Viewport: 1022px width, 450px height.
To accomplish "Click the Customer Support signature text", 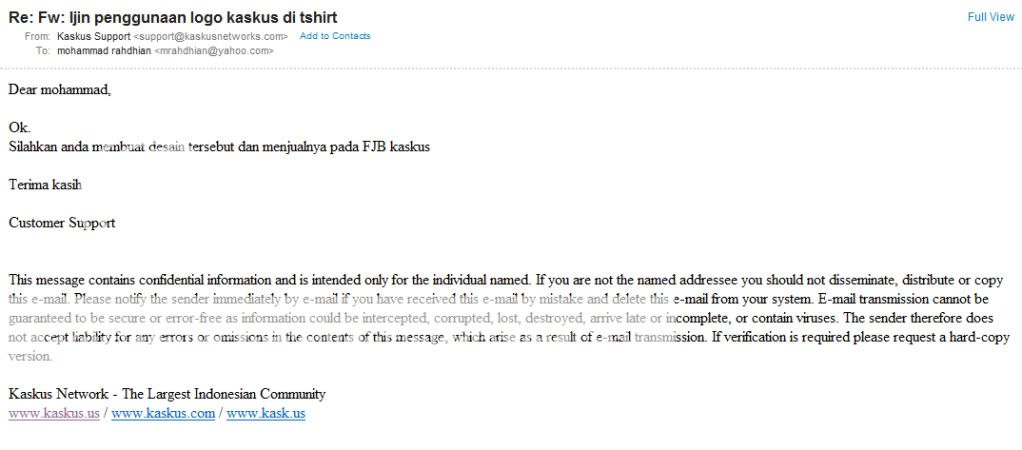I will click(x=62, y=223).
